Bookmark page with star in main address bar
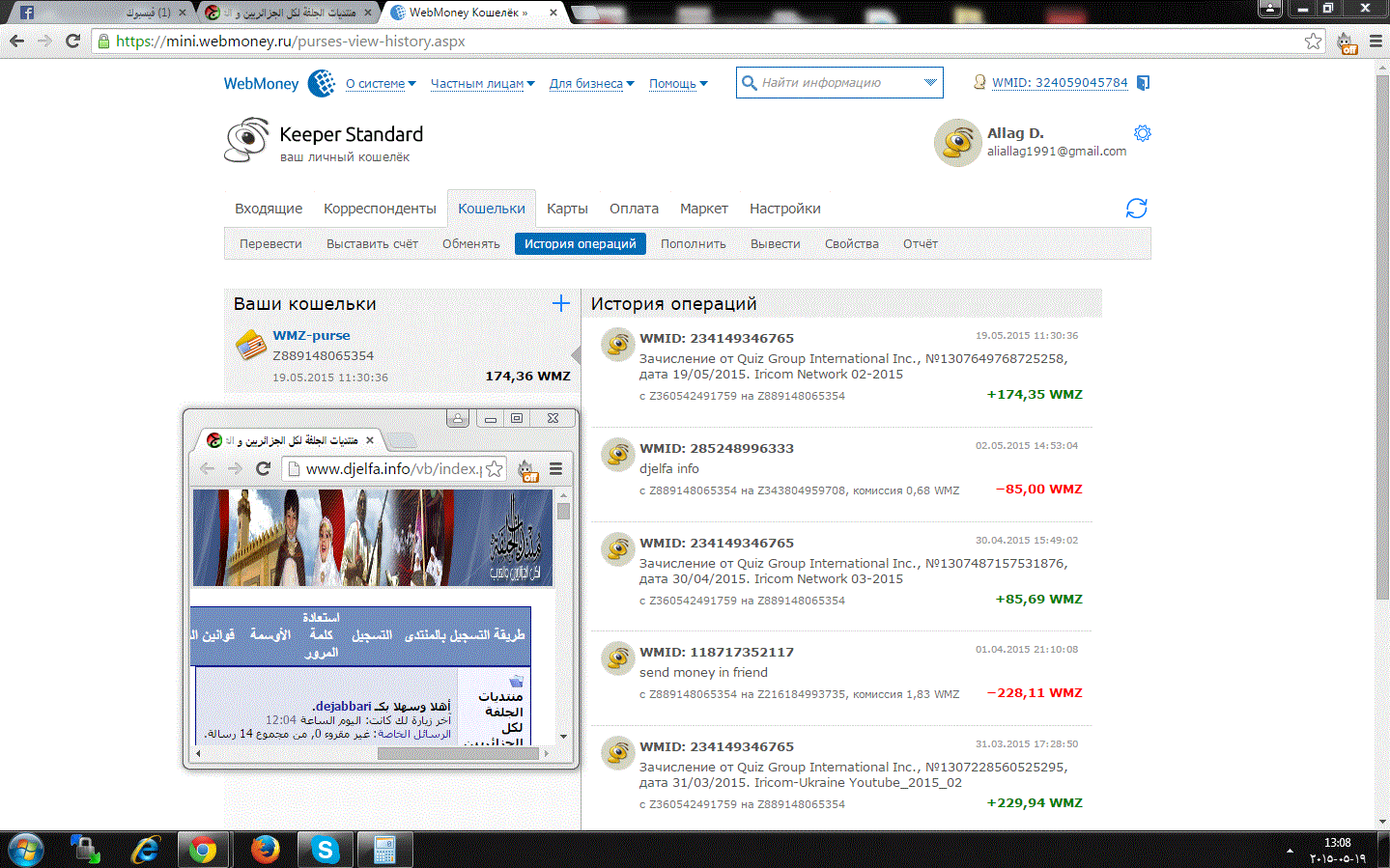This screenshot has height=868, width=1390. click(x=1313, y=41)
